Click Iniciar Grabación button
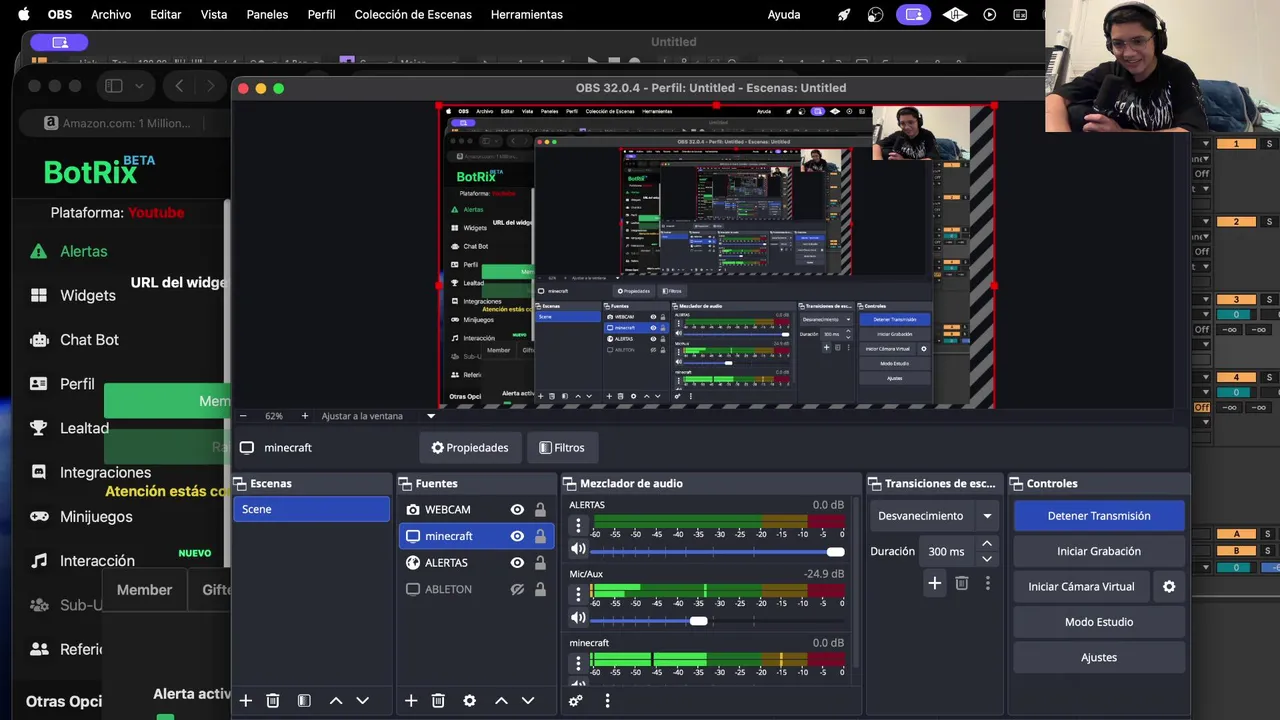This screenshot has height=720, width=1280. tap(1099, 551)
